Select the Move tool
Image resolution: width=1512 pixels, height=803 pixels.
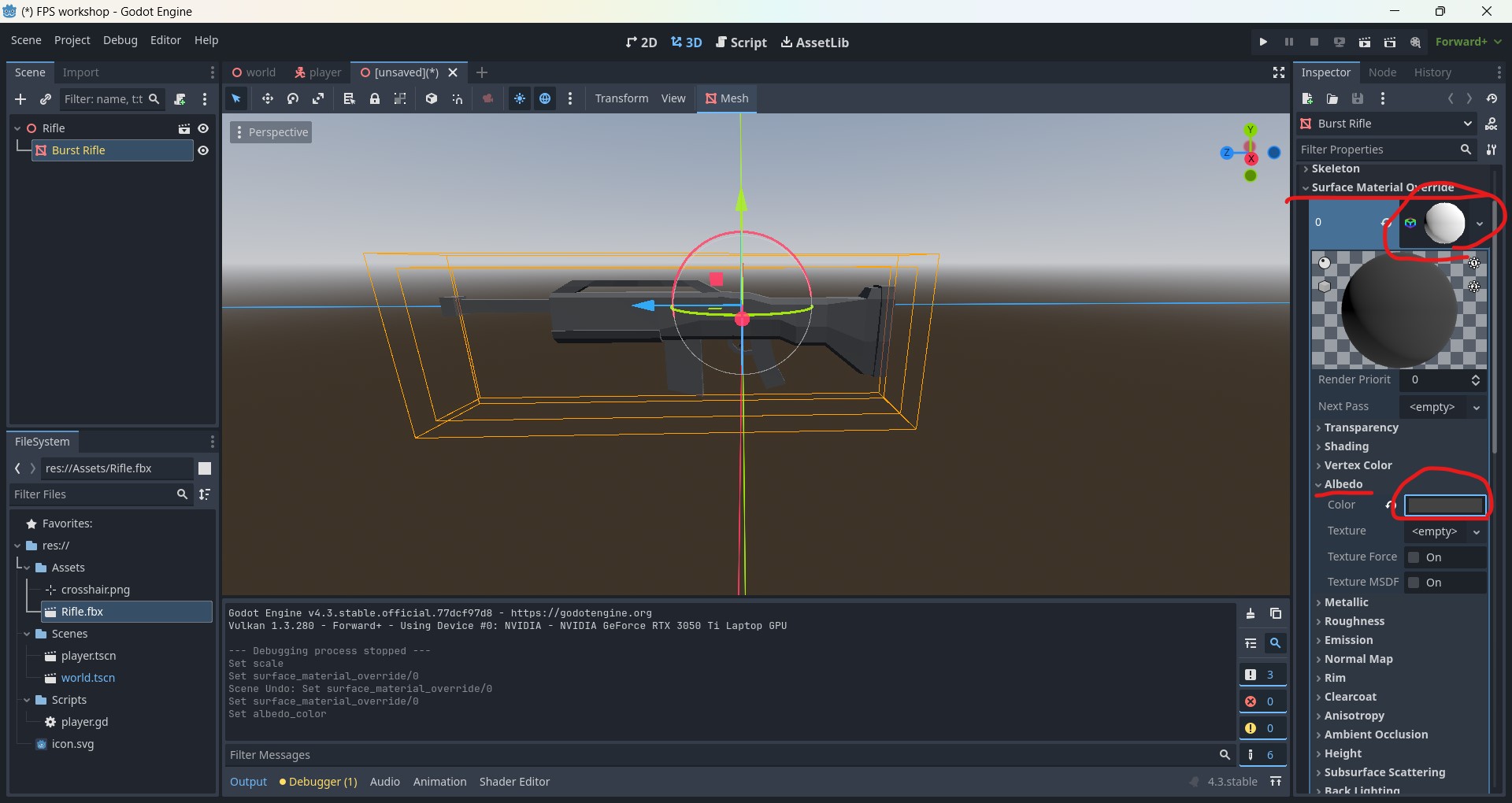pyautogui.click(x=267, y=98)
